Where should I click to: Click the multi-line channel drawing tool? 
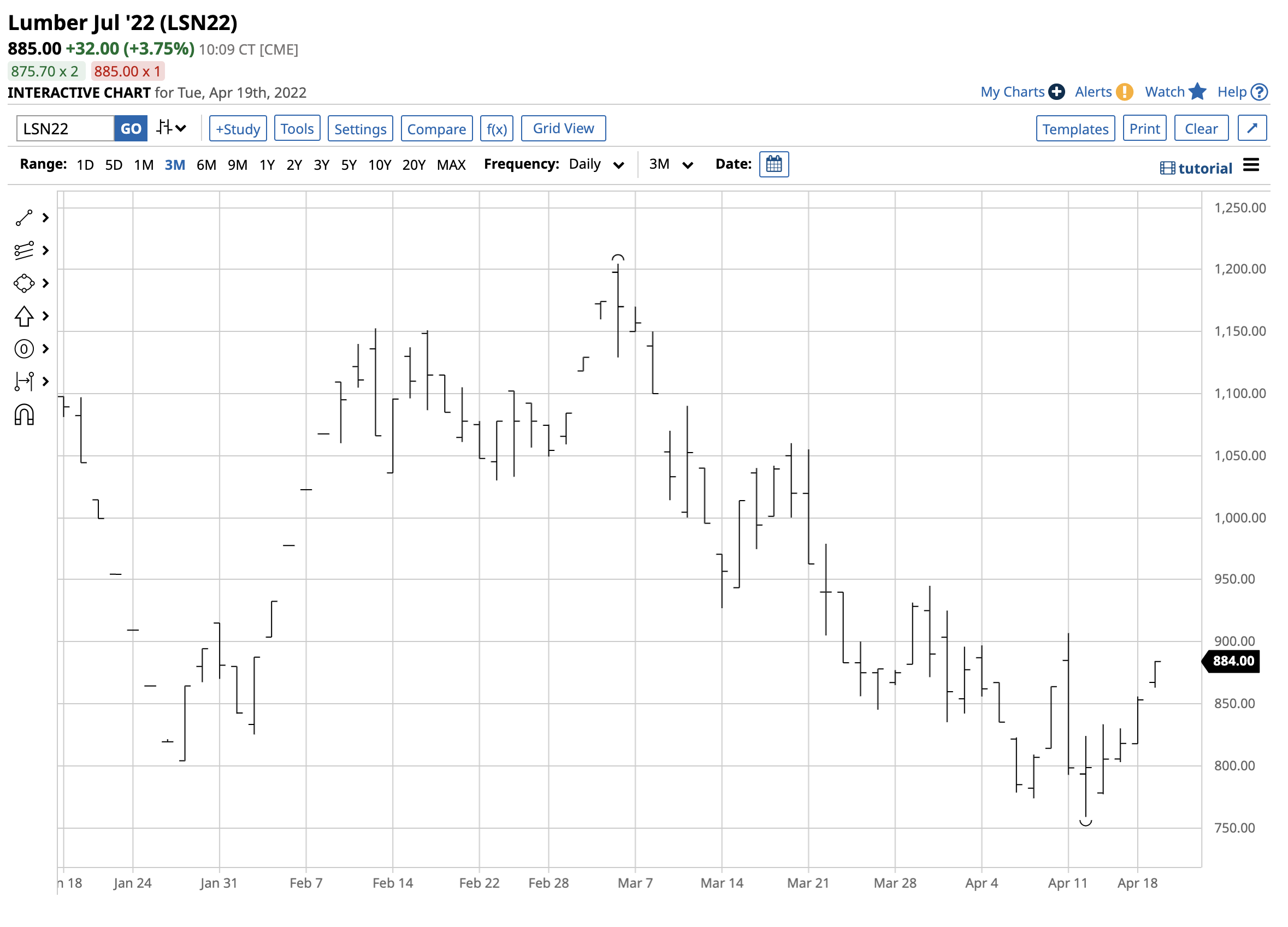tap(24, 251)
